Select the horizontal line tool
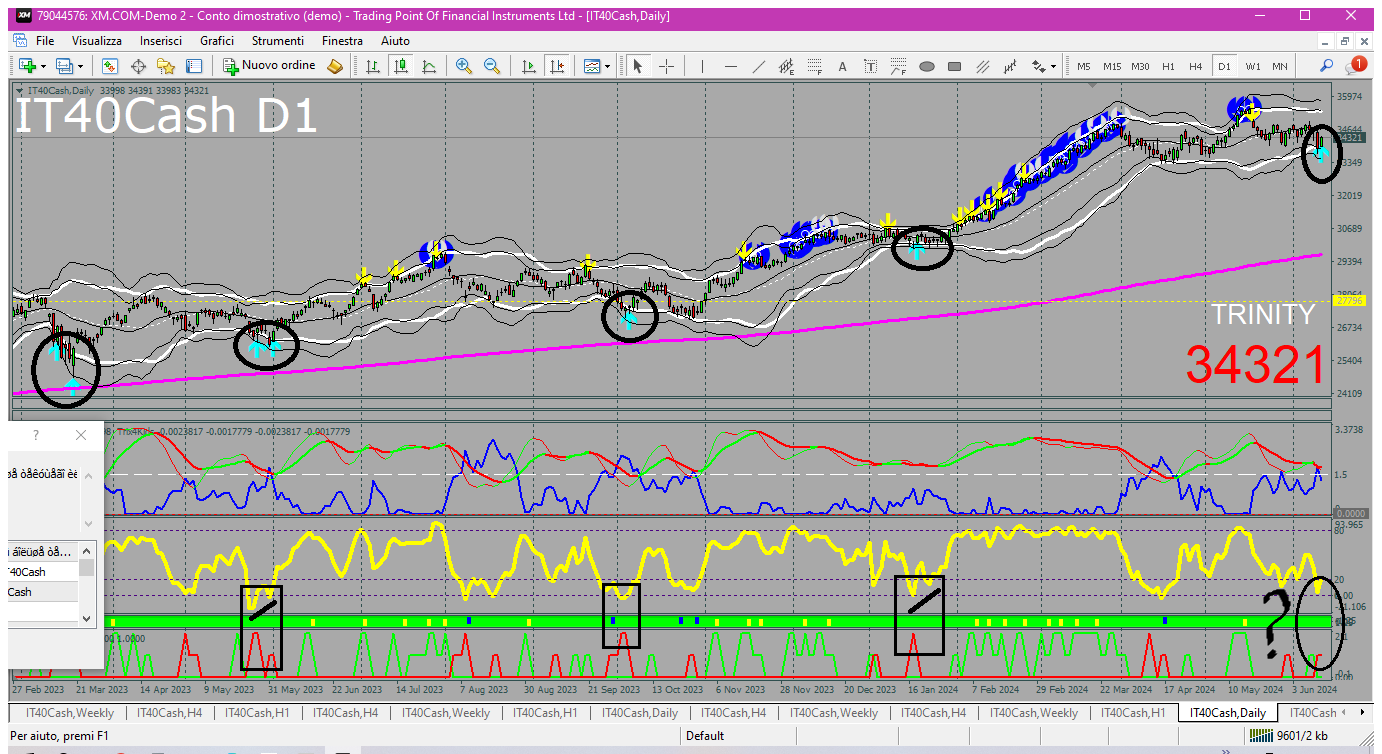This screenshot has width=1382, height=754. click(731, 66)
